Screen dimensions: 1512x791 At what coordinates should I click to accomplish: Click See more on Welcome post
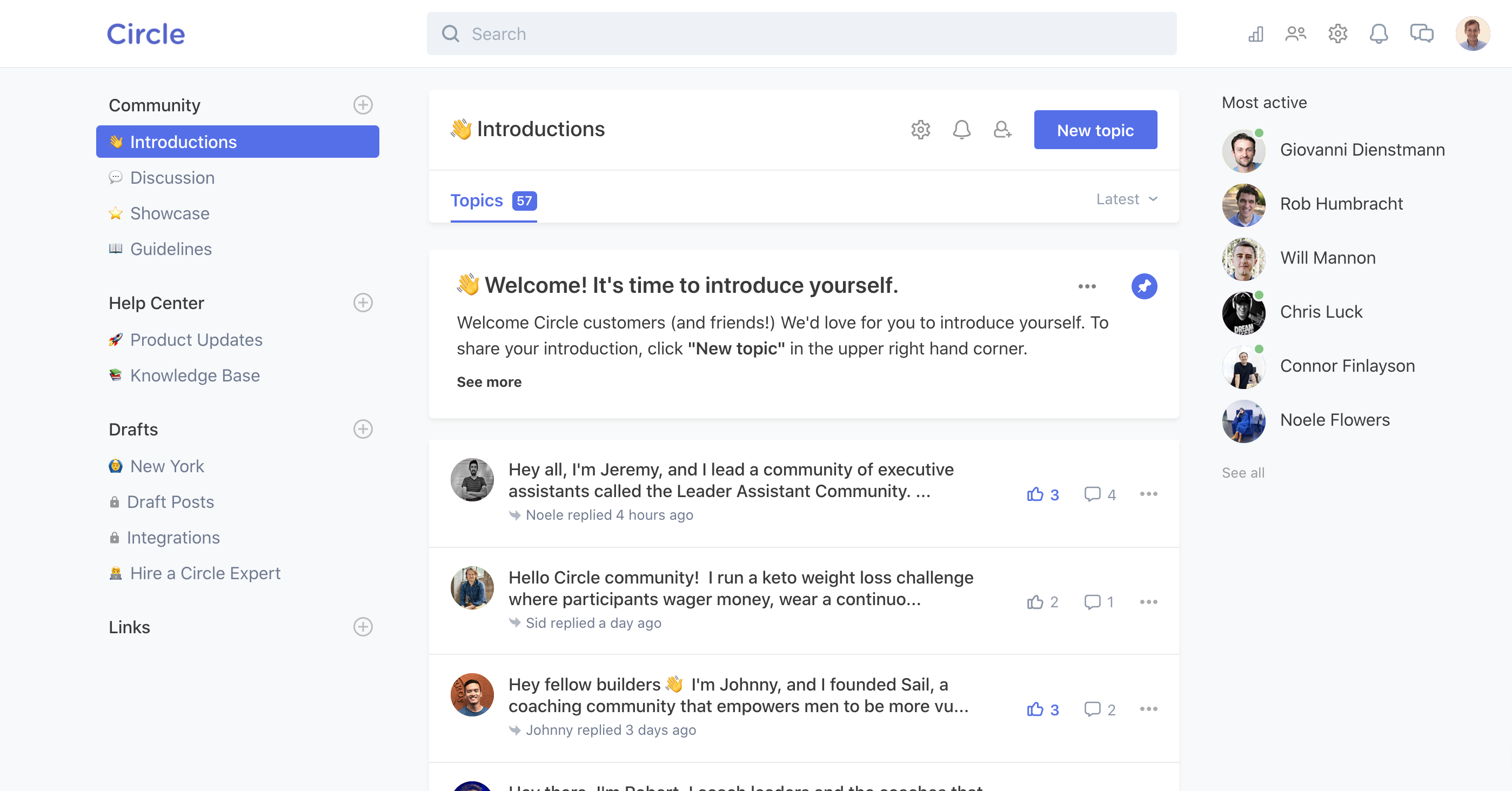[489, 382]
